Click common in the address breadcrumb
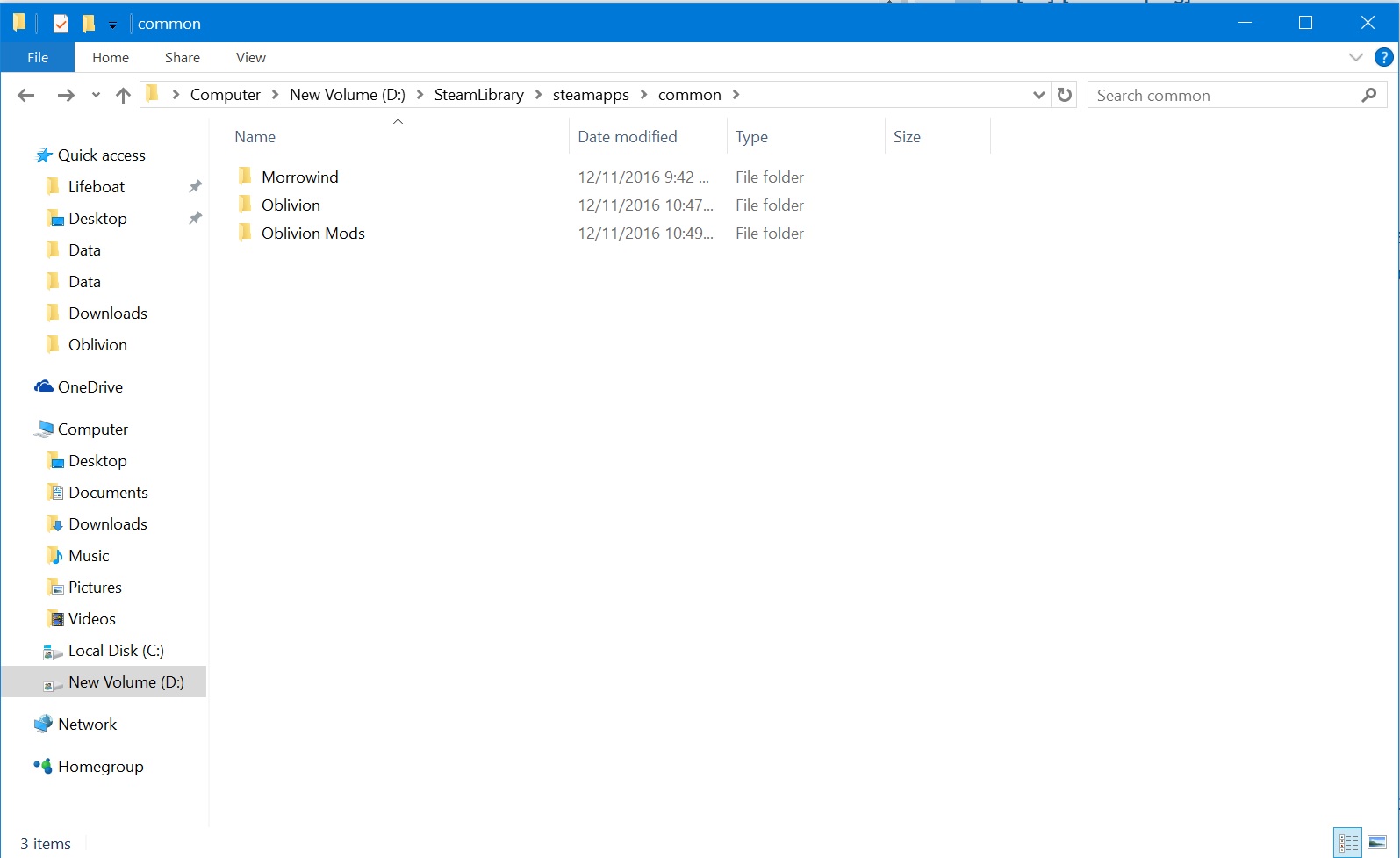The image size is (1400, 858). coord(690,95)
